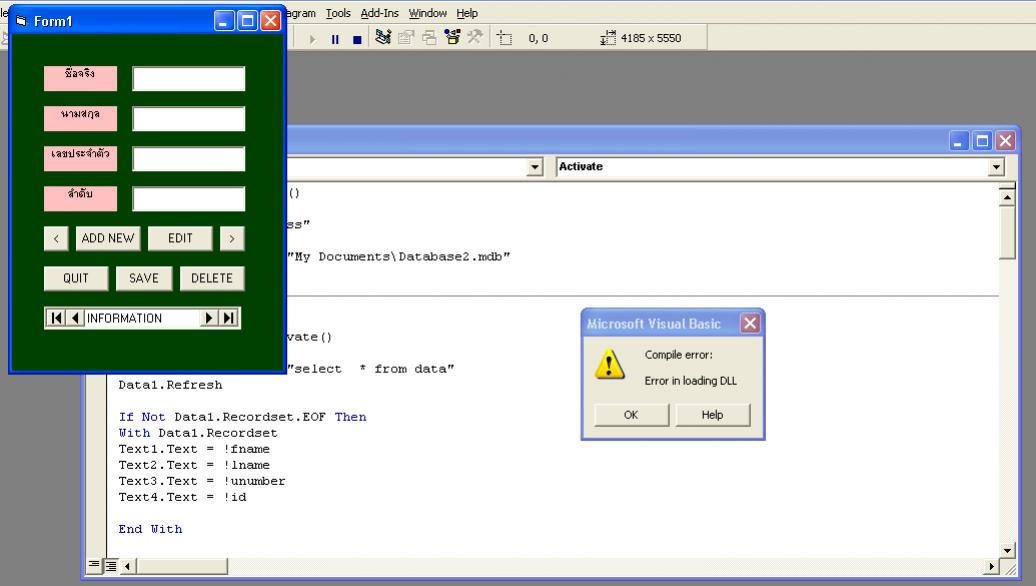Open the Object dropdown in code window
The width and height of the screenshot is (1036, 586).
535,167
